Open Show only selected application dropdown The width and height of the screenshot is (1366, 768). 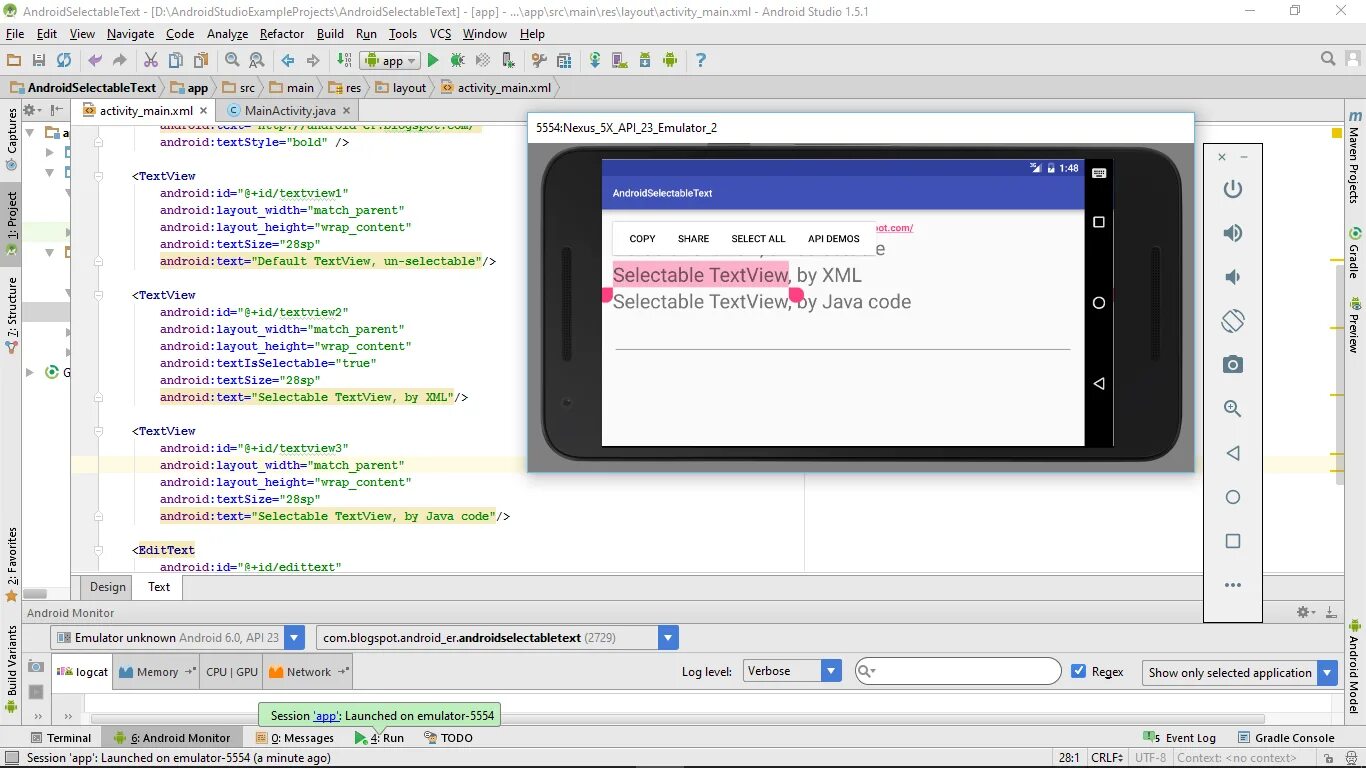pos(1240,673)
